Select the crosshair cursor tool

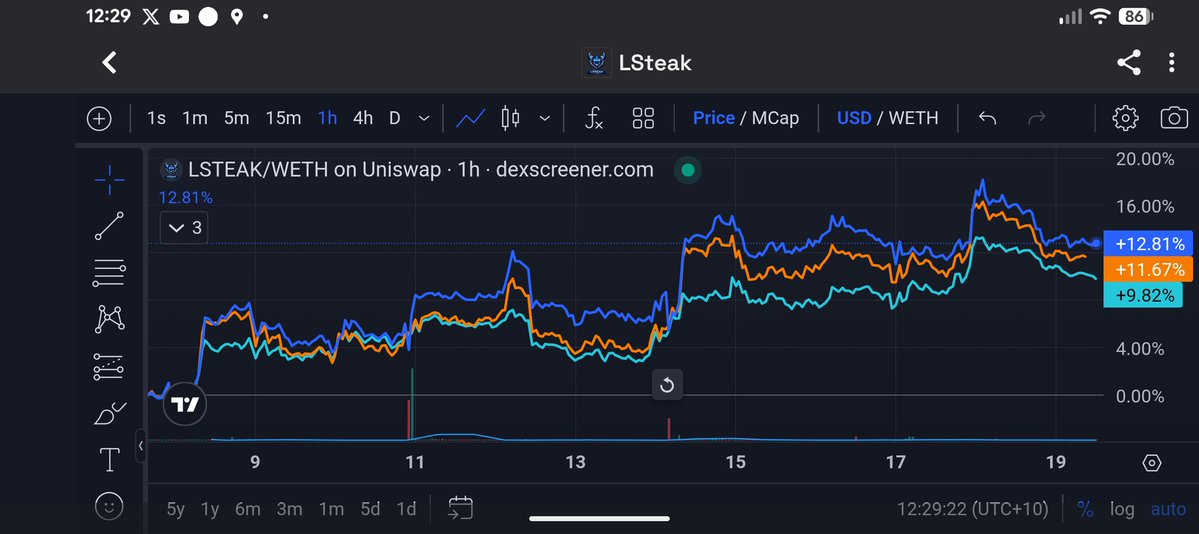[109, 179]
